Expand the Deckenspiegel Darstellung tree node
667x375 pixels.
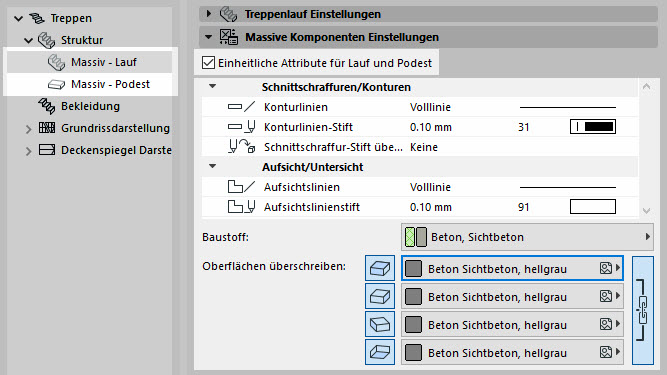click(29, 151)
